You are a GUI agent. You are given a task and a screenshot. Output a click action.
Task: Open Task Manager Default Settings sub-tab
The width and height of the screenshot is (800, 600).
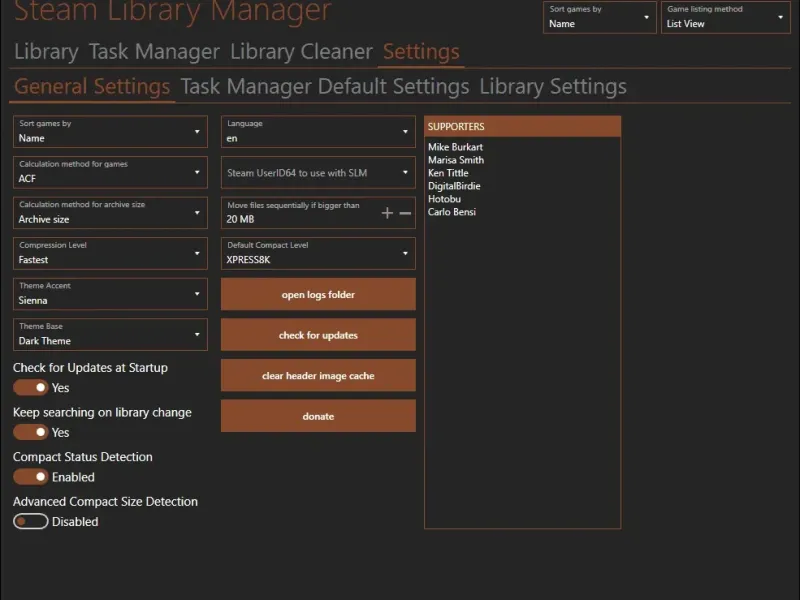point(325,87)
